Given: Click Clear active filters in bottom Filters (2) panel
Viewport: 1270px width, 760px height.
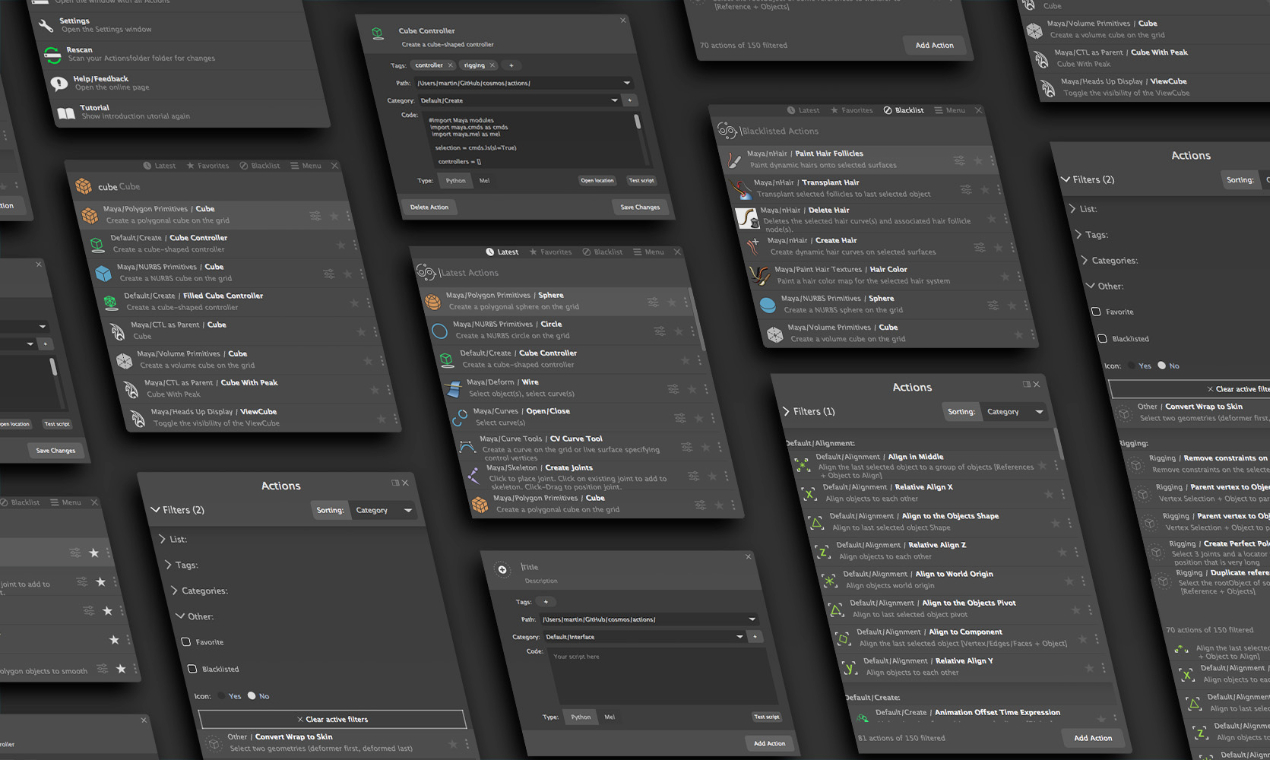Looking at the screenshot, I should pos(332,719).
